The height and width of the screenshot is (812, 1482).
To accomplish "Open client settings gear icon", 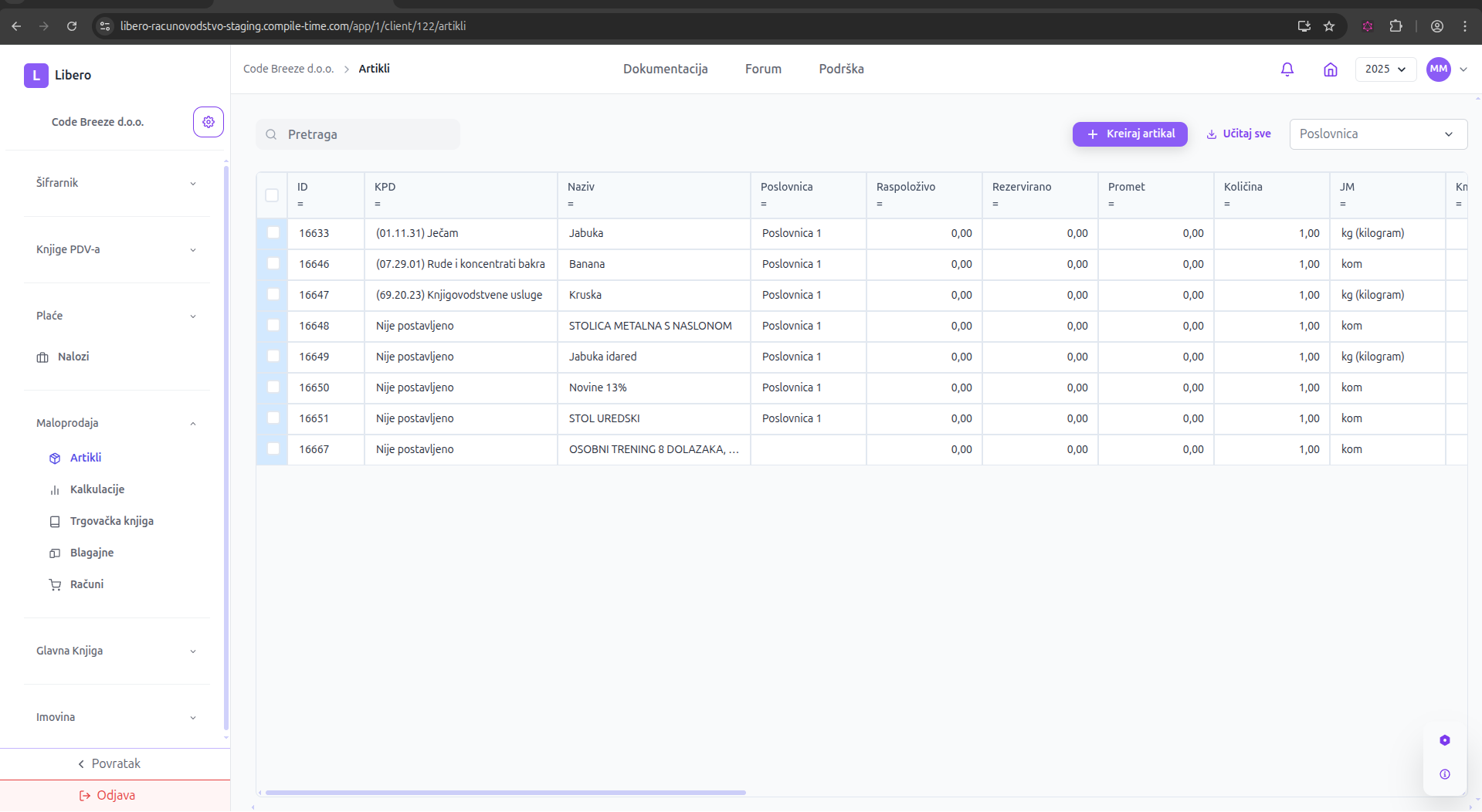I will (x=208, y=122).
